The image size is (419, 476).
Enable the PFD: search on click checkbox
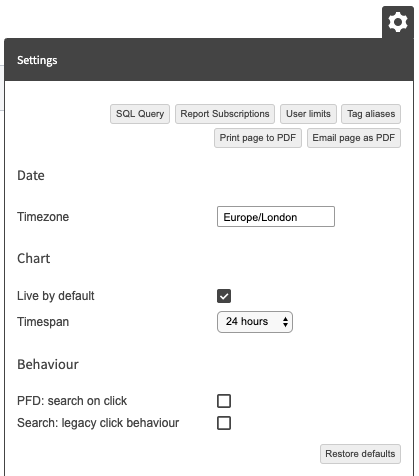click(x=224, y=401)
